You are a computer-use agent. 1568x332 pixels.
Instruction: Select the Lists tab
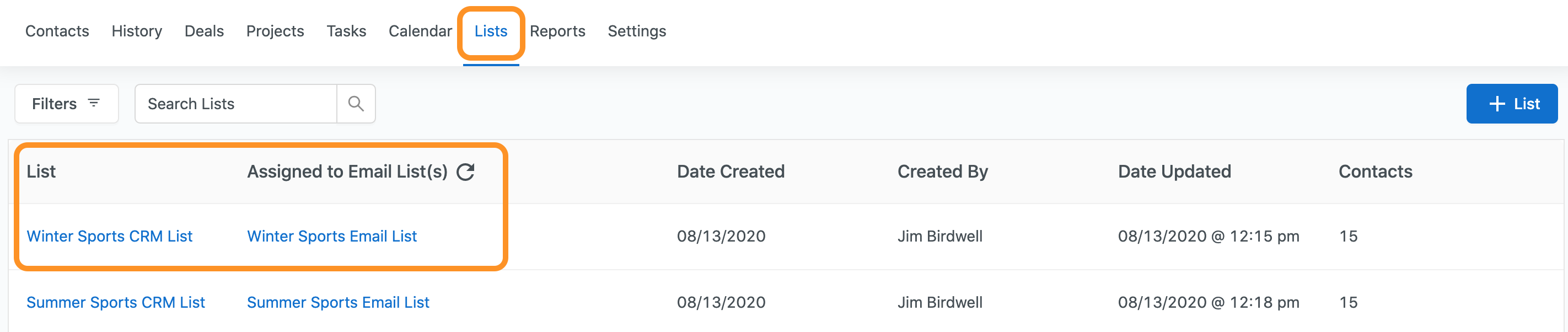coord(491,31)
